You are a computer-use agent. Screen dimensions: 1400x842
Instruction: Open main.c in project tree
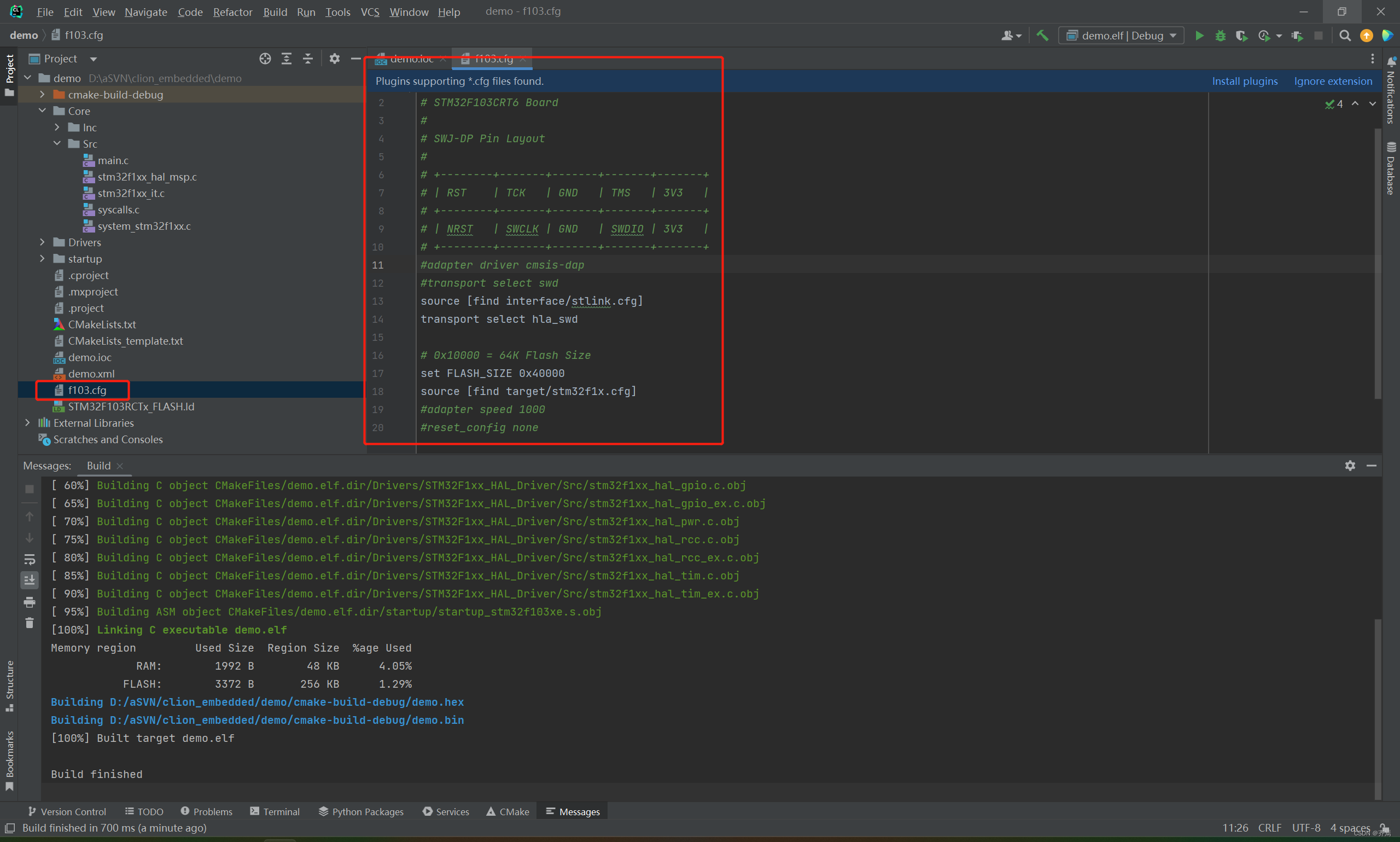click(x=113, y=160)
